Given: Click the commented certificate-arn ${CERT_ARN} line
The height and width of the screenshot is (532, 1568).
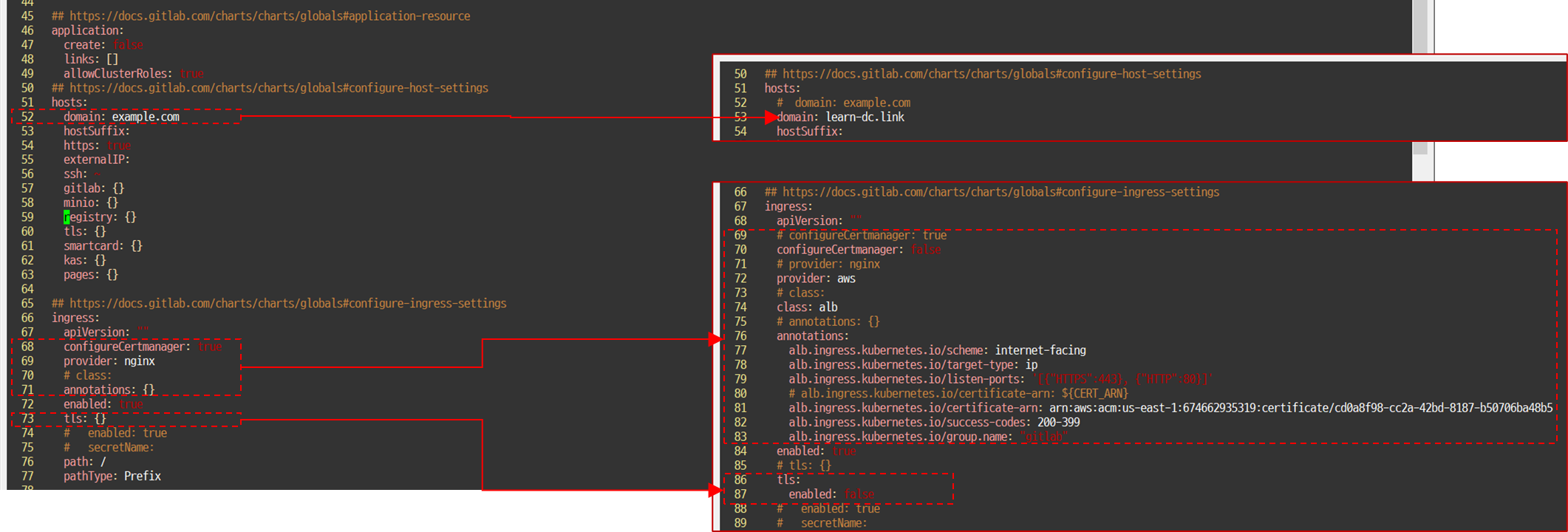Looking at the screenshot, I should (958, 394).
